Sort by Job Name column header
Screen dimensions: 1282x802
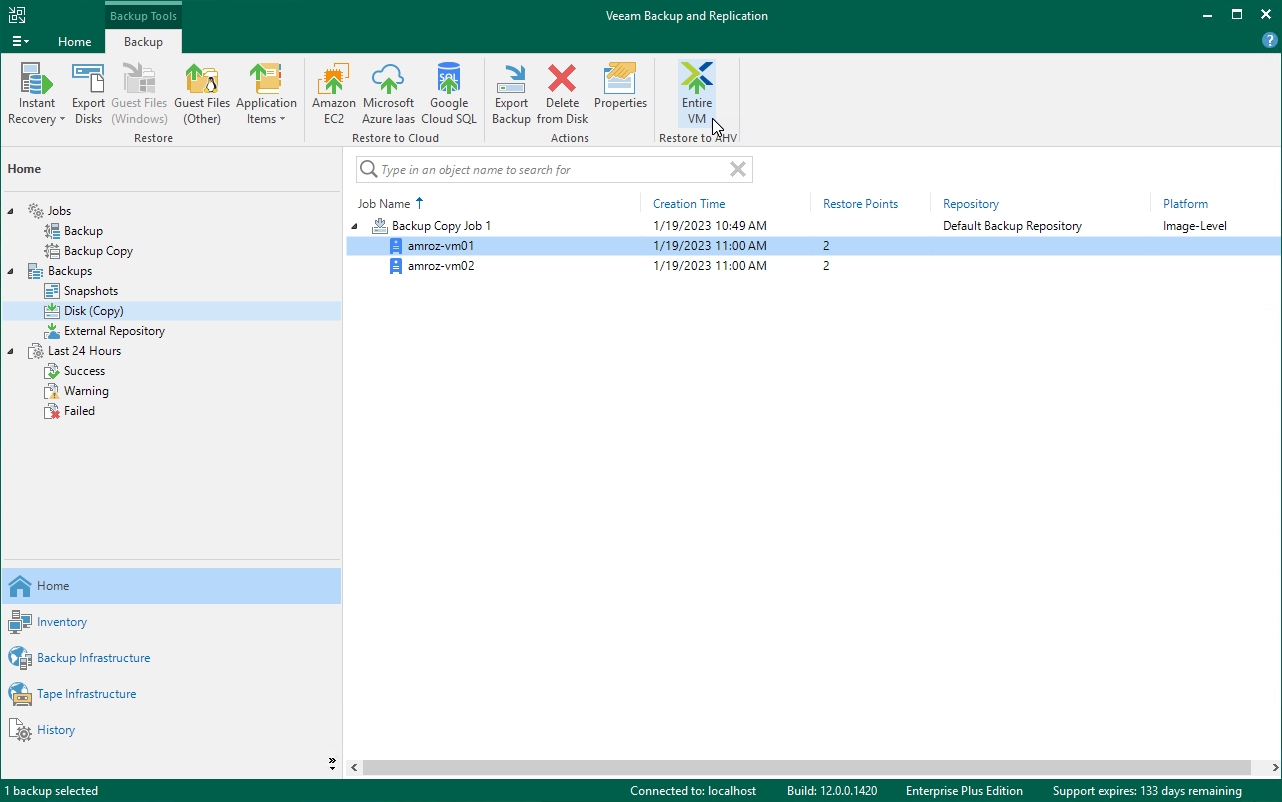pyautogui.click(x=384, y=204)
